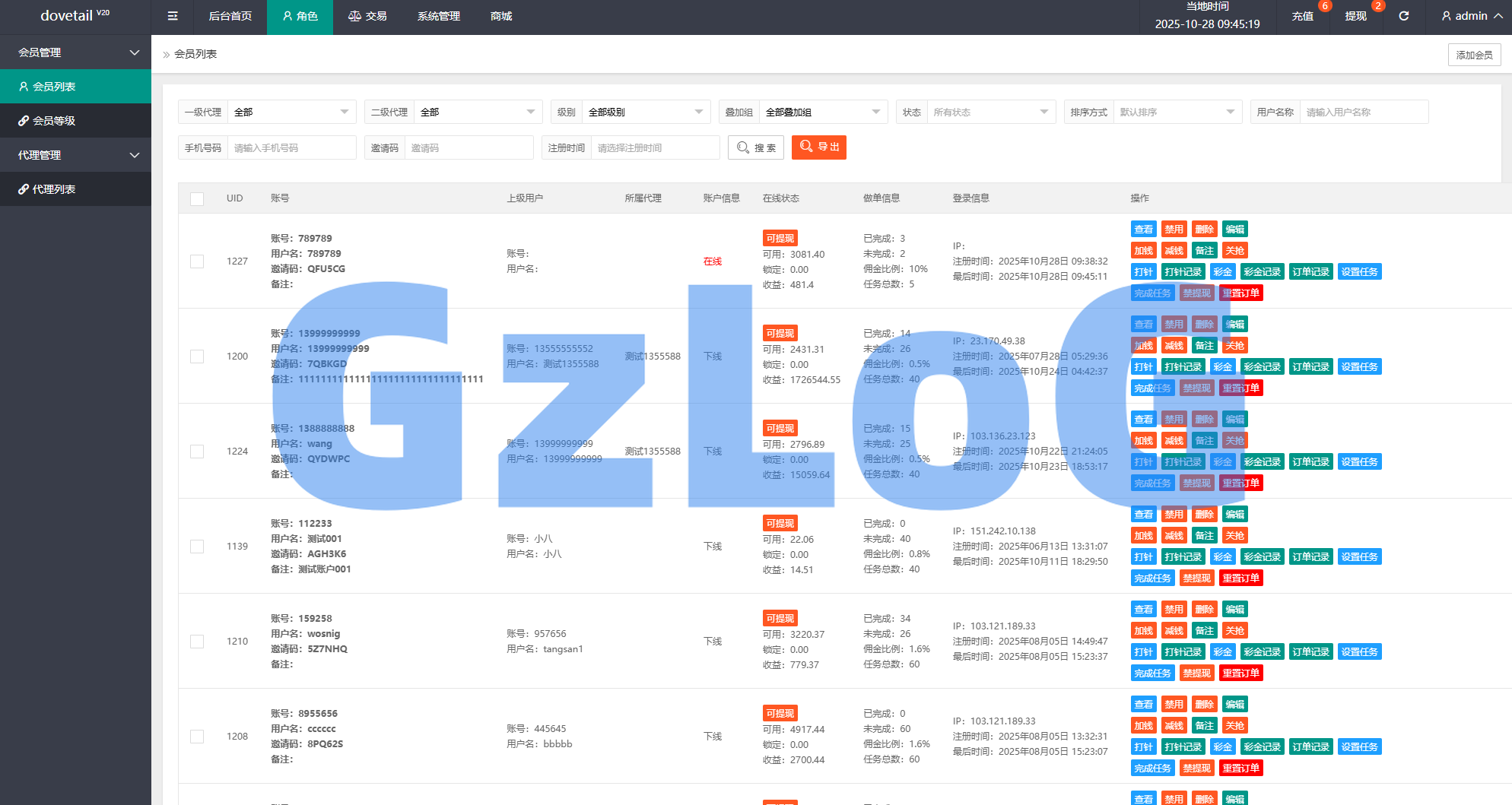Toggle the select-all checkbox in table header
The width and height of the screenshot is (1512, 805).
(x=197, y=198)
